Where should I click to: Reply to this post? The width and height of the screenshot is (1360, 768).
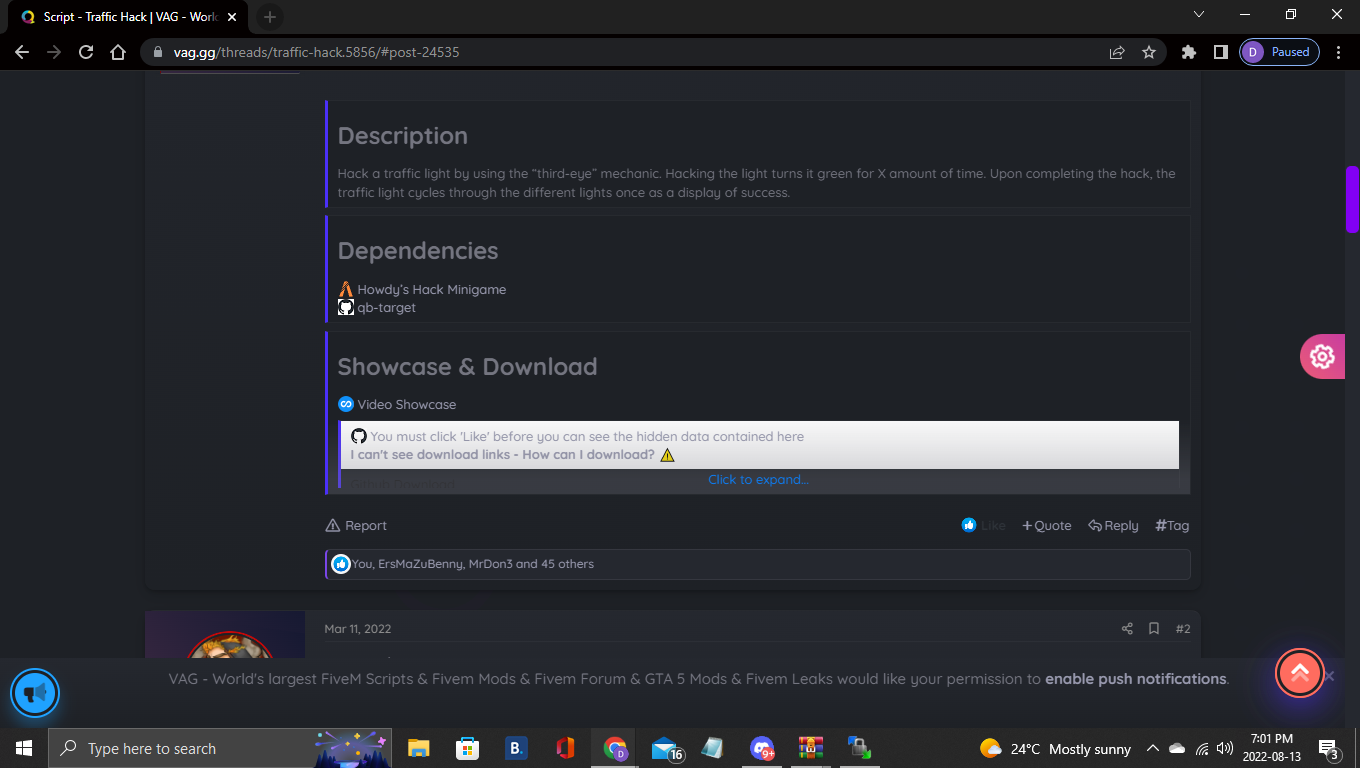click(x=1113, y=525)
